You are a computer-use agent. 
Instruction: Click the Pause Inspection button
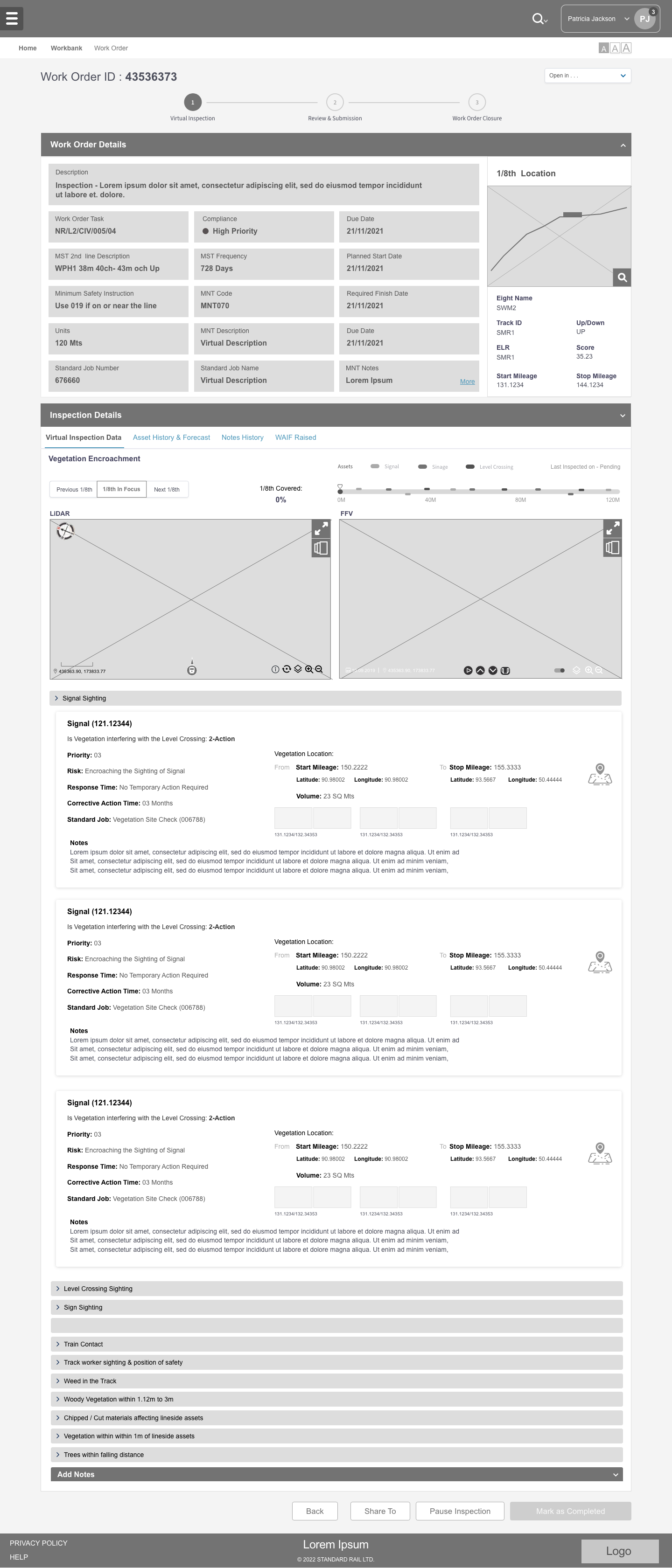coord(460,1511)
